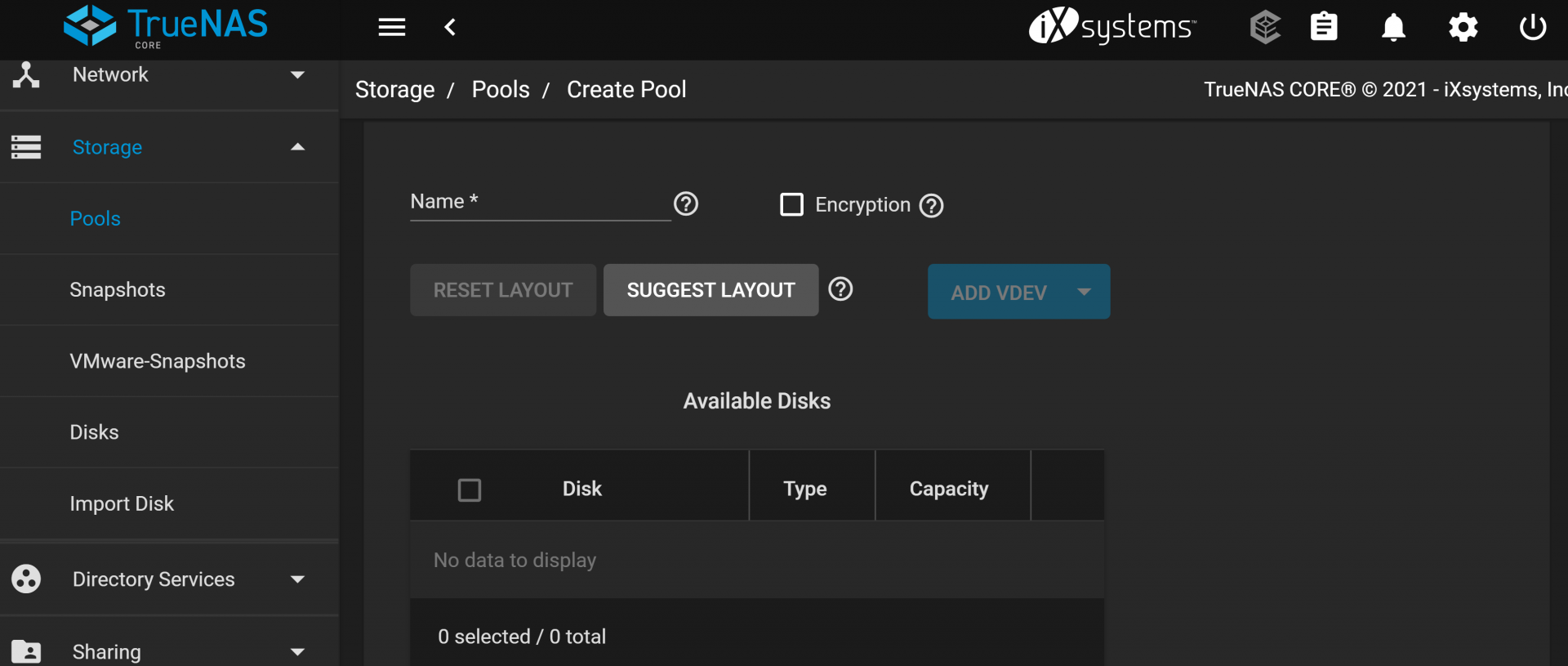Open the alerts bell icon

[x=1393, y=27]
